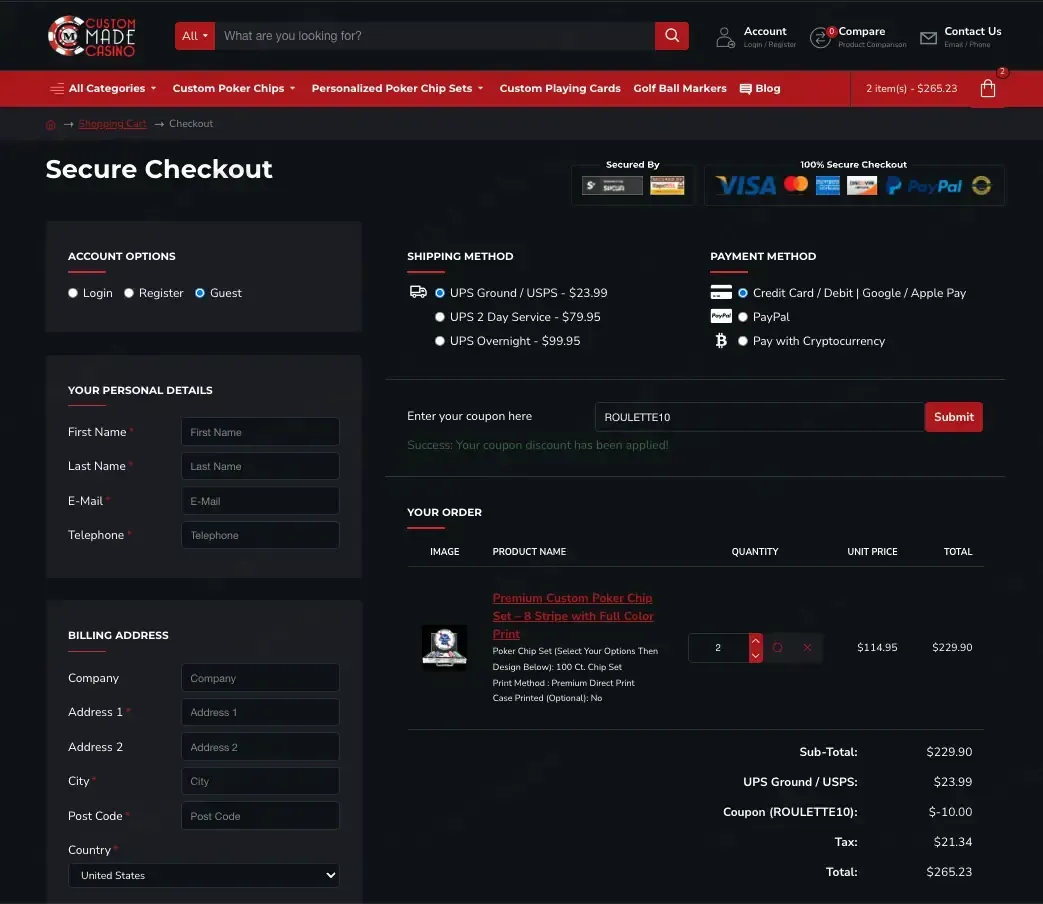Click the home breadcrumb icon
This screenshot has width=1043, height=904.
point(51,124)
